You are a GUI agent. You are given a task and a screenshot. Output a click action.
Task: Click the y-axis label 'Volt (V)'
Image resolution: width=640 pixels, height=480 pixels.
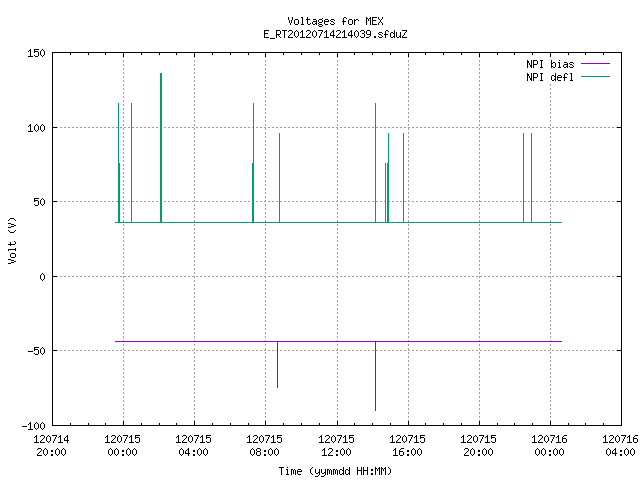coord(12,240)
